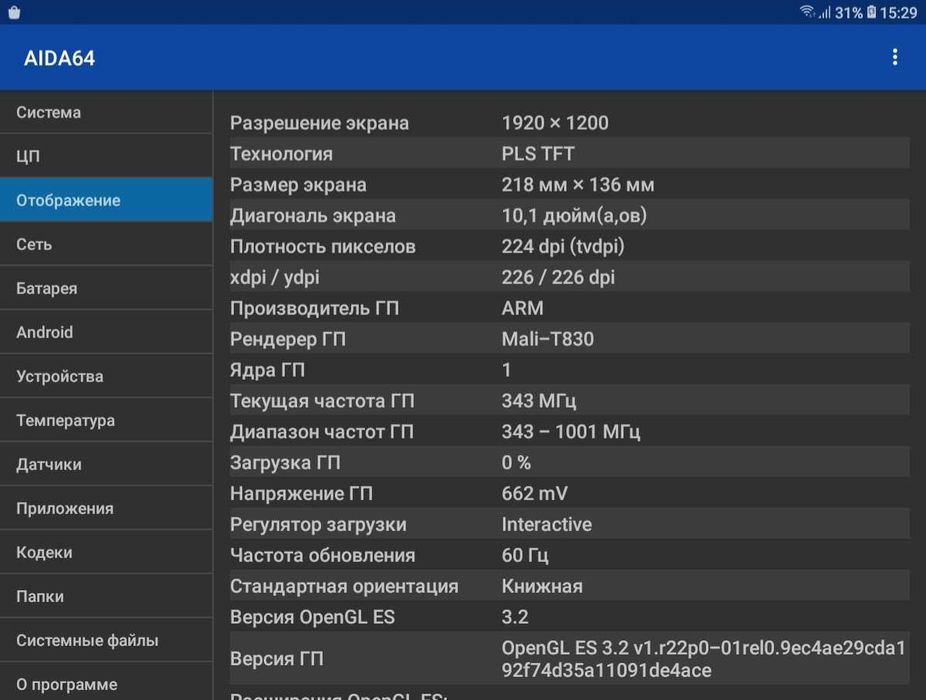The image size is (926, 700).
Task: Tap the 343 – 1001 МГц value
Action: pos(570,432)
